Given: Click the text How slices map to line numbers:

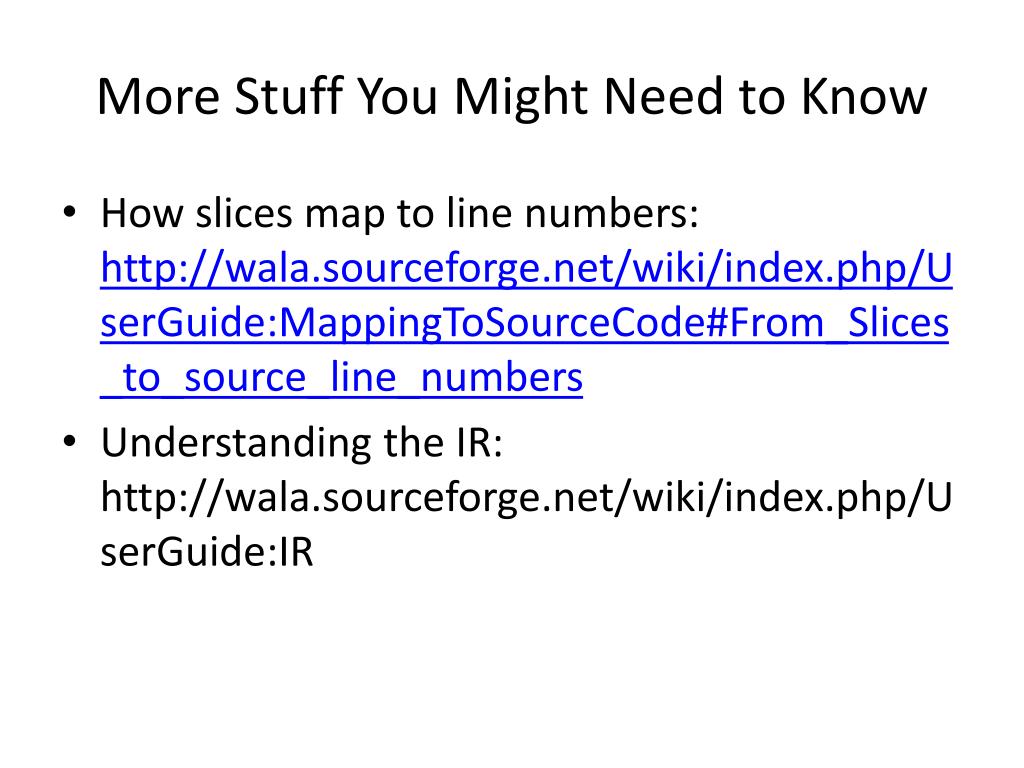Looking at the screenshot, I should pyautogui.click(x=400, y=214).
